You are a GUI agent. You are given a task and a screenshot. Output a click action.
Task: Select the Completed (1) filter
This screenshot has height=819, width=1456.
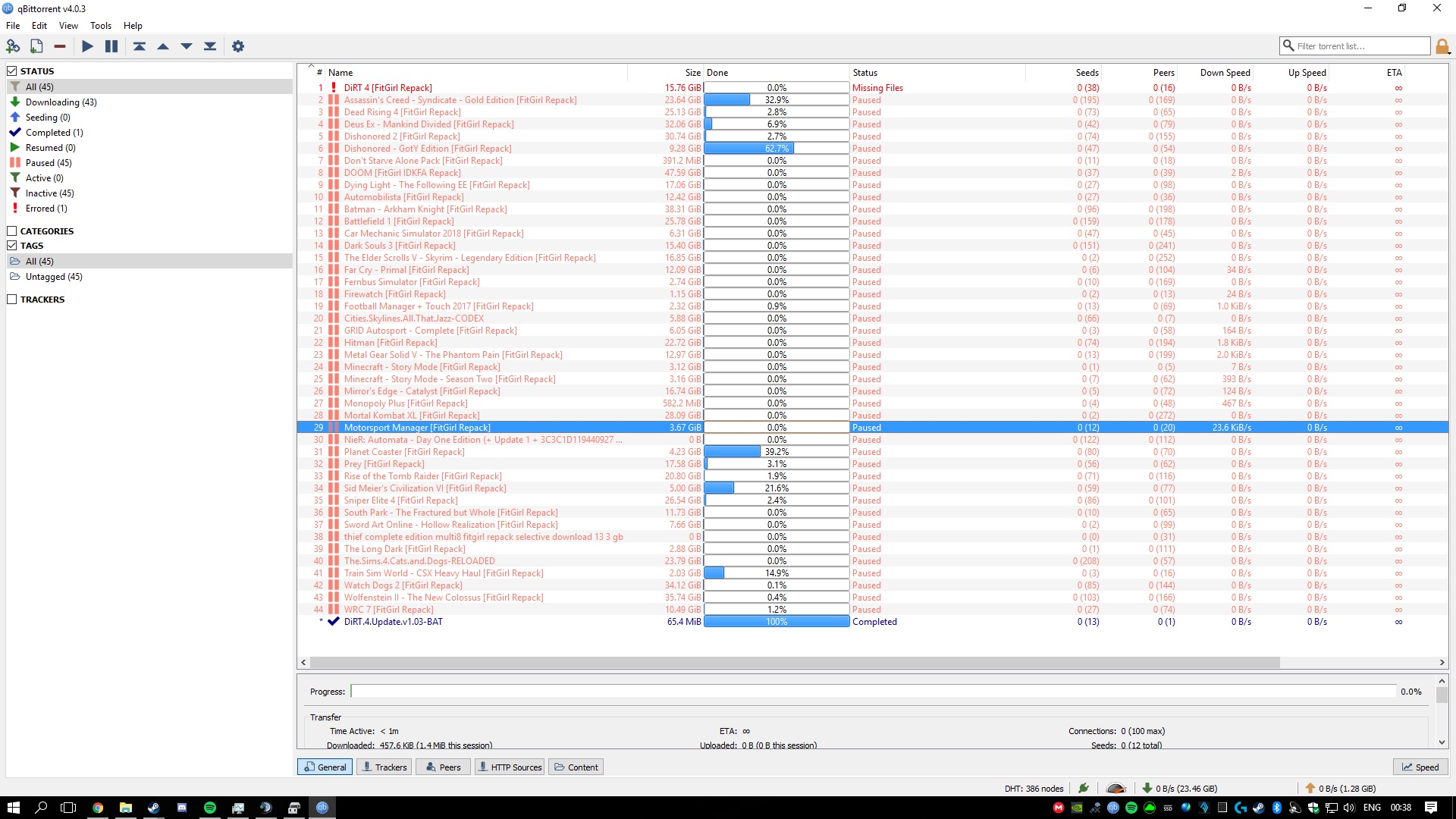click(x=149, y=133)
